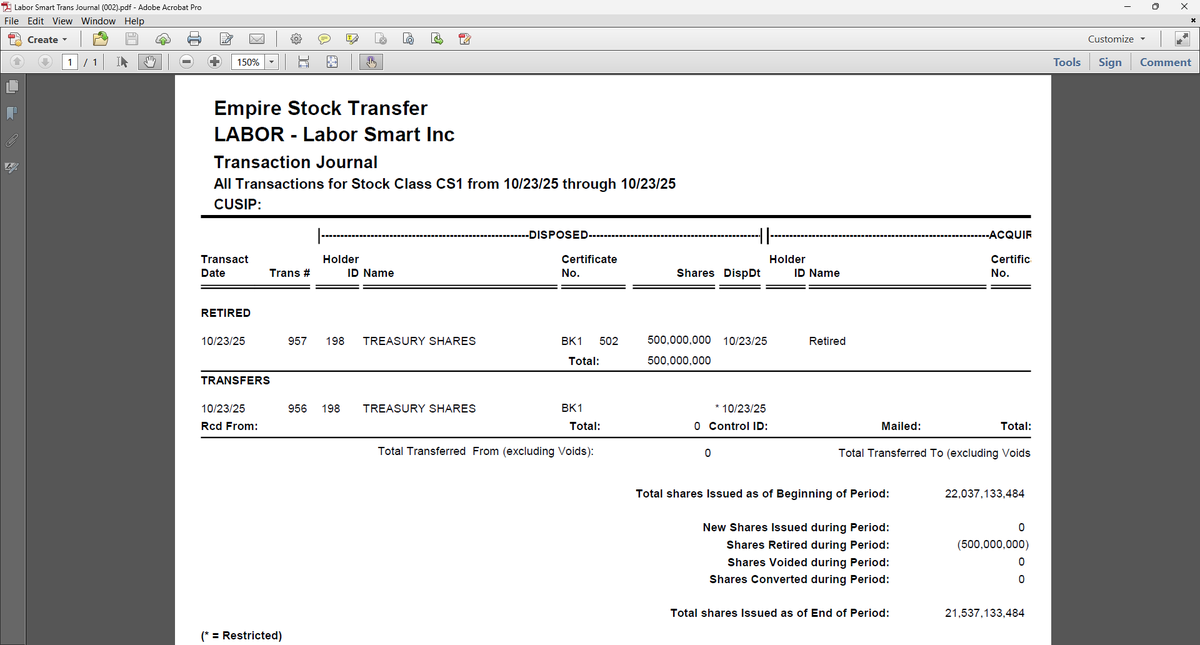Open the zoom level dropdown arrow
Viewport: 1200px width, 645px height.
click(271, 62)
